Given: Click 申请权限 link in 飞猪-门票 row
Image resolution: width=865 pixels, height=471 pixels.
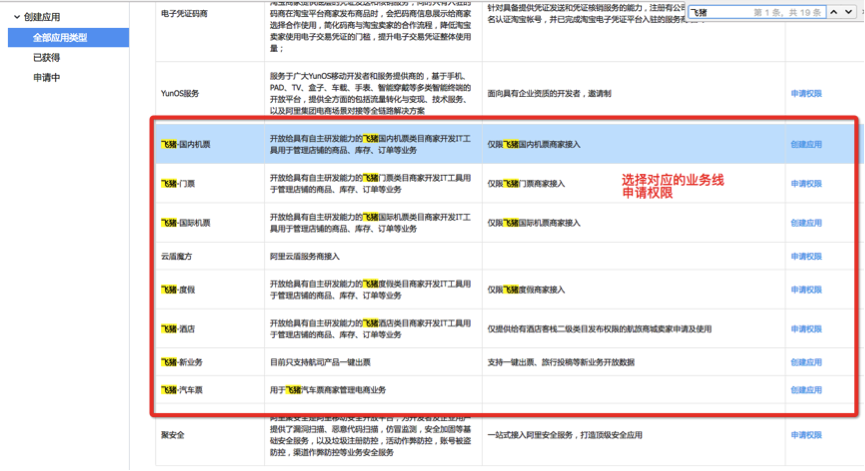Looking at the screenshot, I should coord(806,184).
